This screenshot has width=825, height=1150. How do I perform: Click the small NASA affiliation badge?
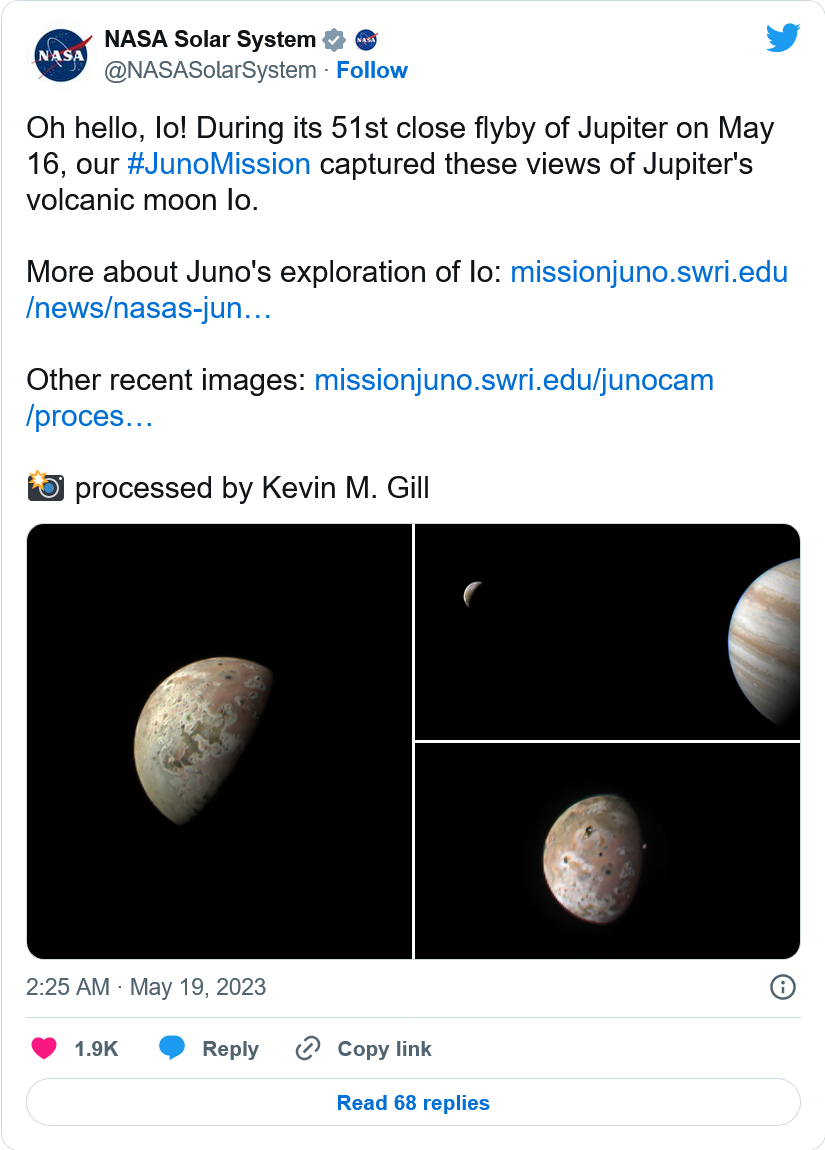click(x=366, y=40)
